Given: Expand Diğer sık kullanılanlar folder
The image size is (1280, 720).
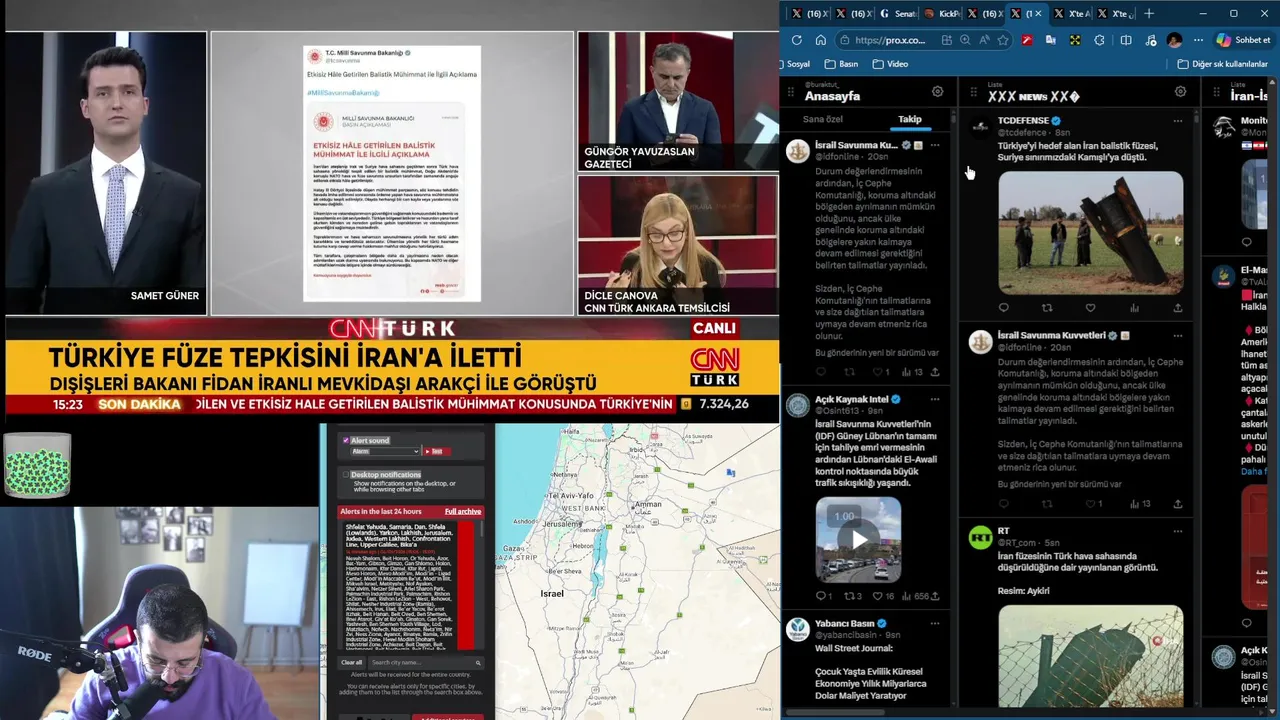Looking at the screenshot, I should coord(1222,64).
